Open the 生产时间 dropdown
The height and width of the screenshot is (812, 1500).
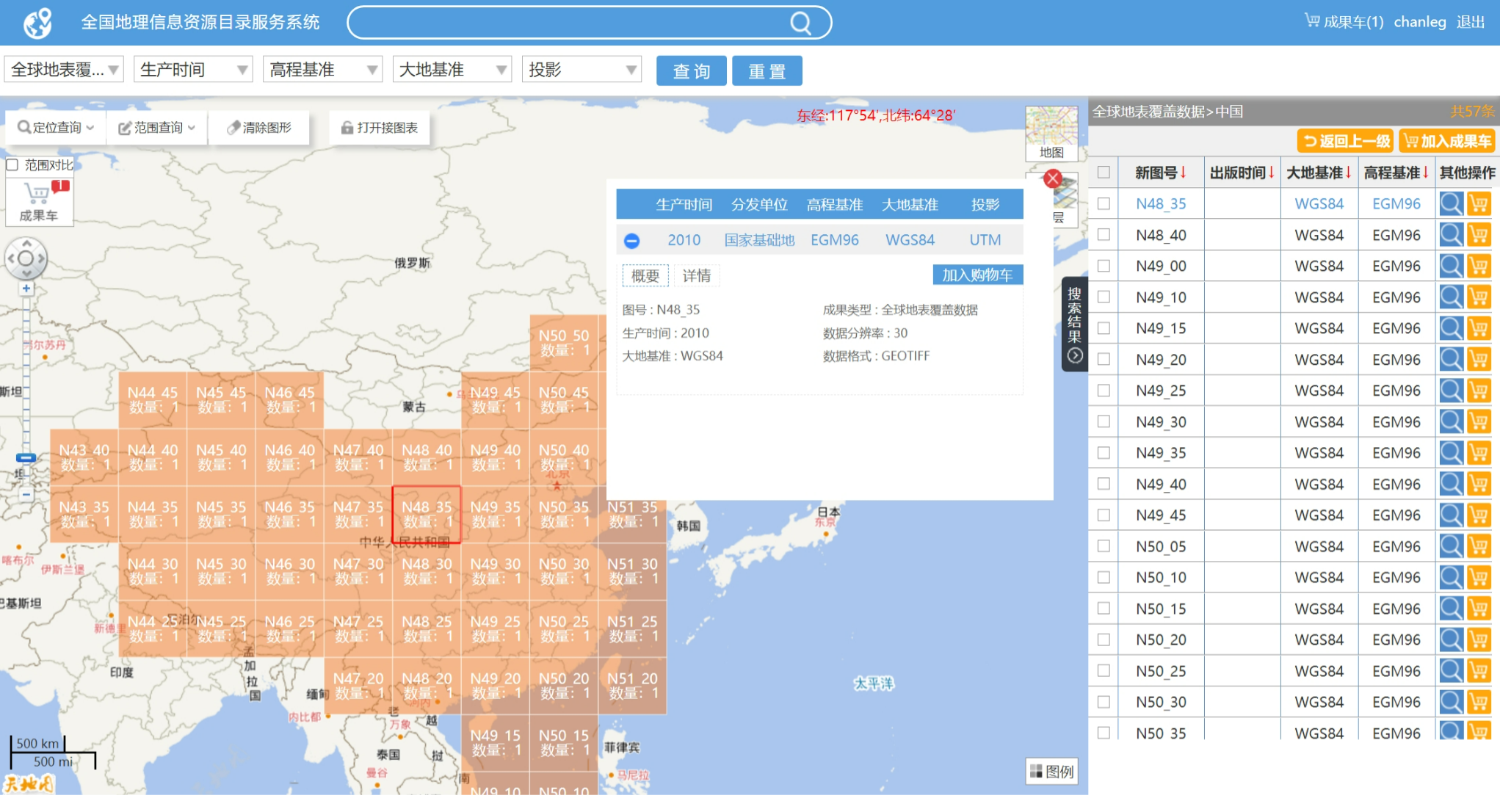coord(192,69)
